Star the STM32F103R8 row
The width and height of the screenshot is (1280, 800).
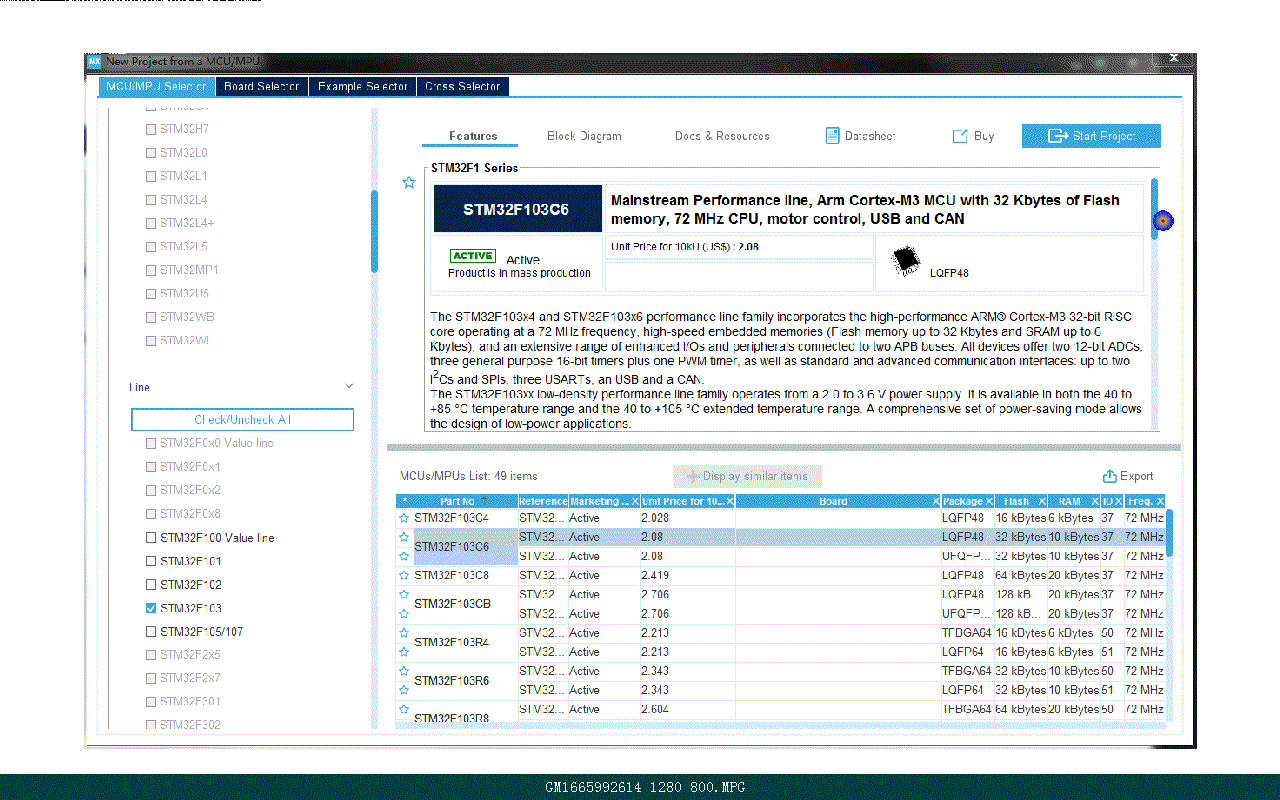(x=404, y=709)
